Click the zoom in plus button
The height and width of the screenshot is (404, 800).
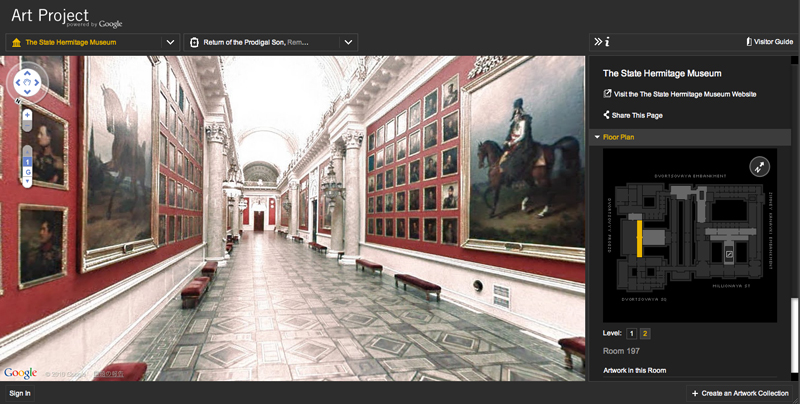click(x=27, y=114)
